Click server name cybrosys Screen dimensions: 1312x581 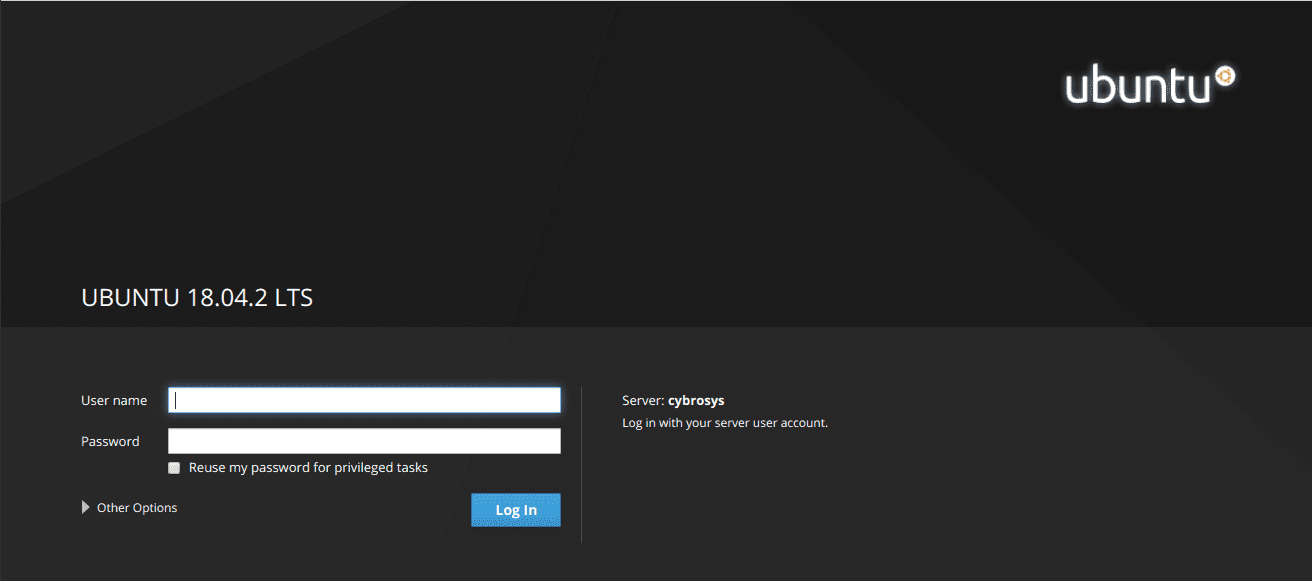tap(696, 400)
